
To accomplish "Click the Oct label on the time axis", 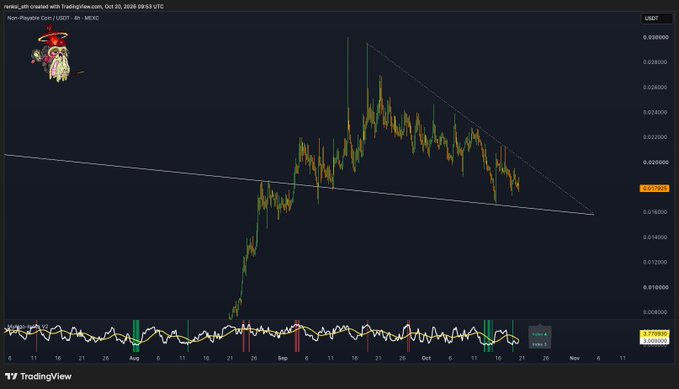I will (426, 358).
